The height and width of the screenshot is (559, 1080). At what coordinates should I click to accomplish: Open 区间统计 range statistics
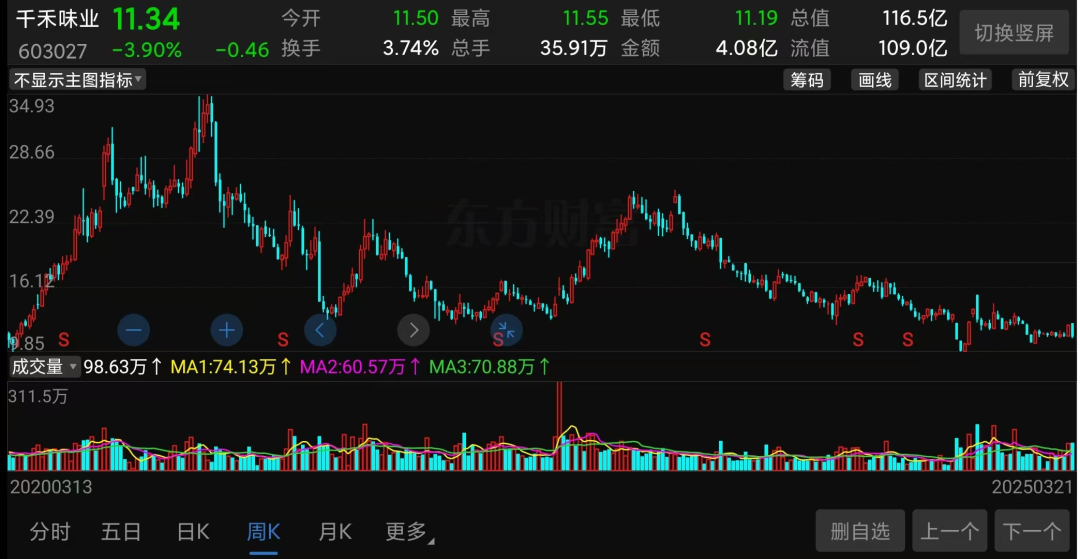click(955, 80)
